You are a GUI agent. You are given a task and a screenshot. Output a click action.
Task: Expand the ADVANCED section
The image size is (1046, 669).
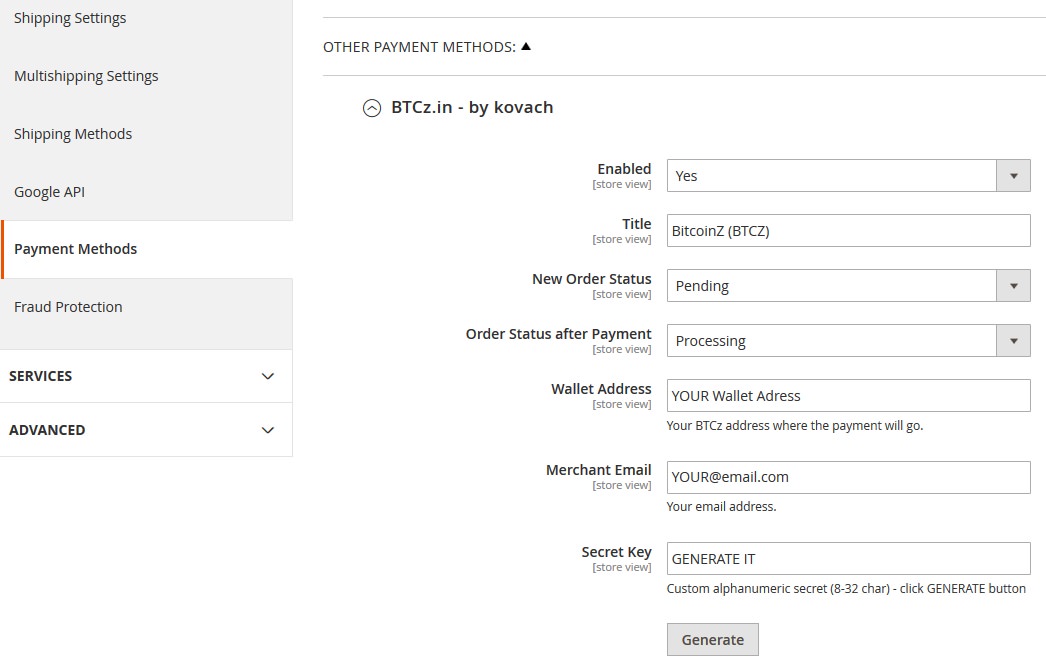146,430
